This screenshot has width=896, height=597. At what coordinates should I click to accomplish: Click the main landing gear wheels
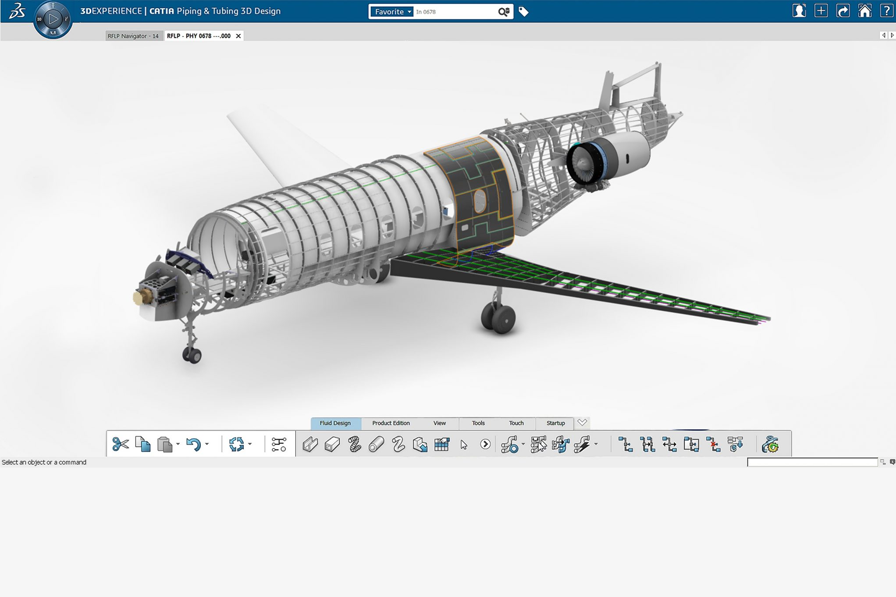tap(499, 318)
